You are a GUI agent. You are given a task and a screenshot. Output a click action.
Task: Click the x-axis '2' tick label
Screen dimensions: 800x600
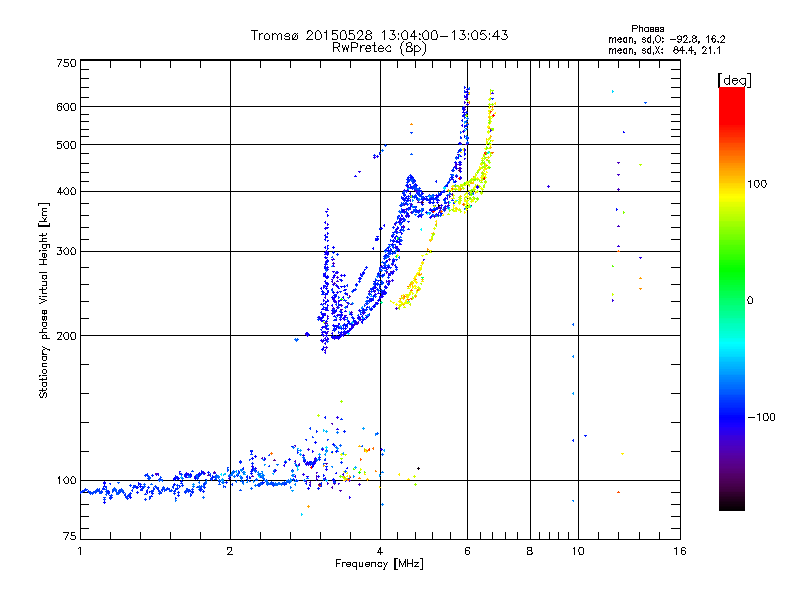tap(230, 551)
